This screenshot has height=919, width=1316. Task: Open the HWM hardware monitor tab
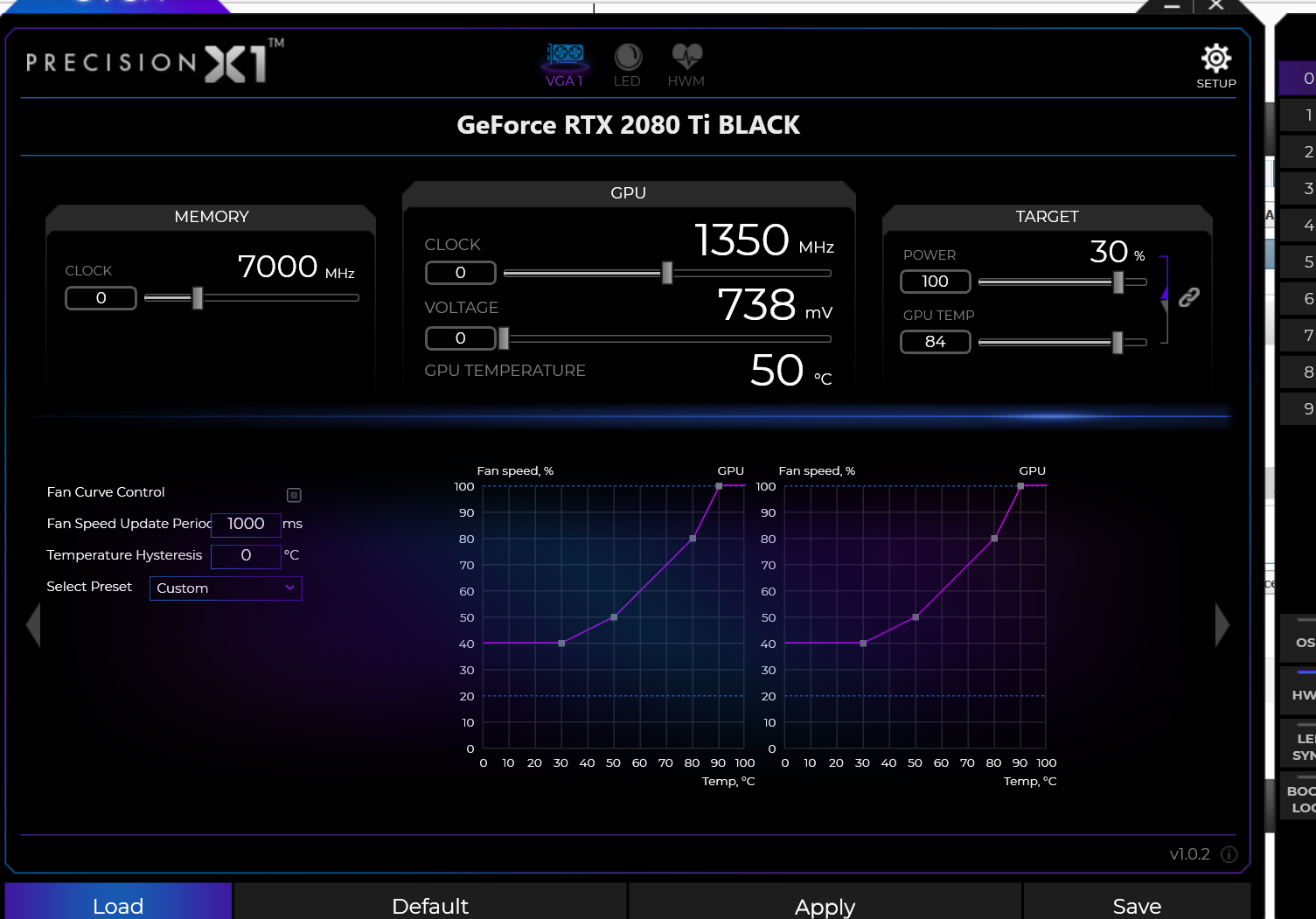[x=686, y=66]
